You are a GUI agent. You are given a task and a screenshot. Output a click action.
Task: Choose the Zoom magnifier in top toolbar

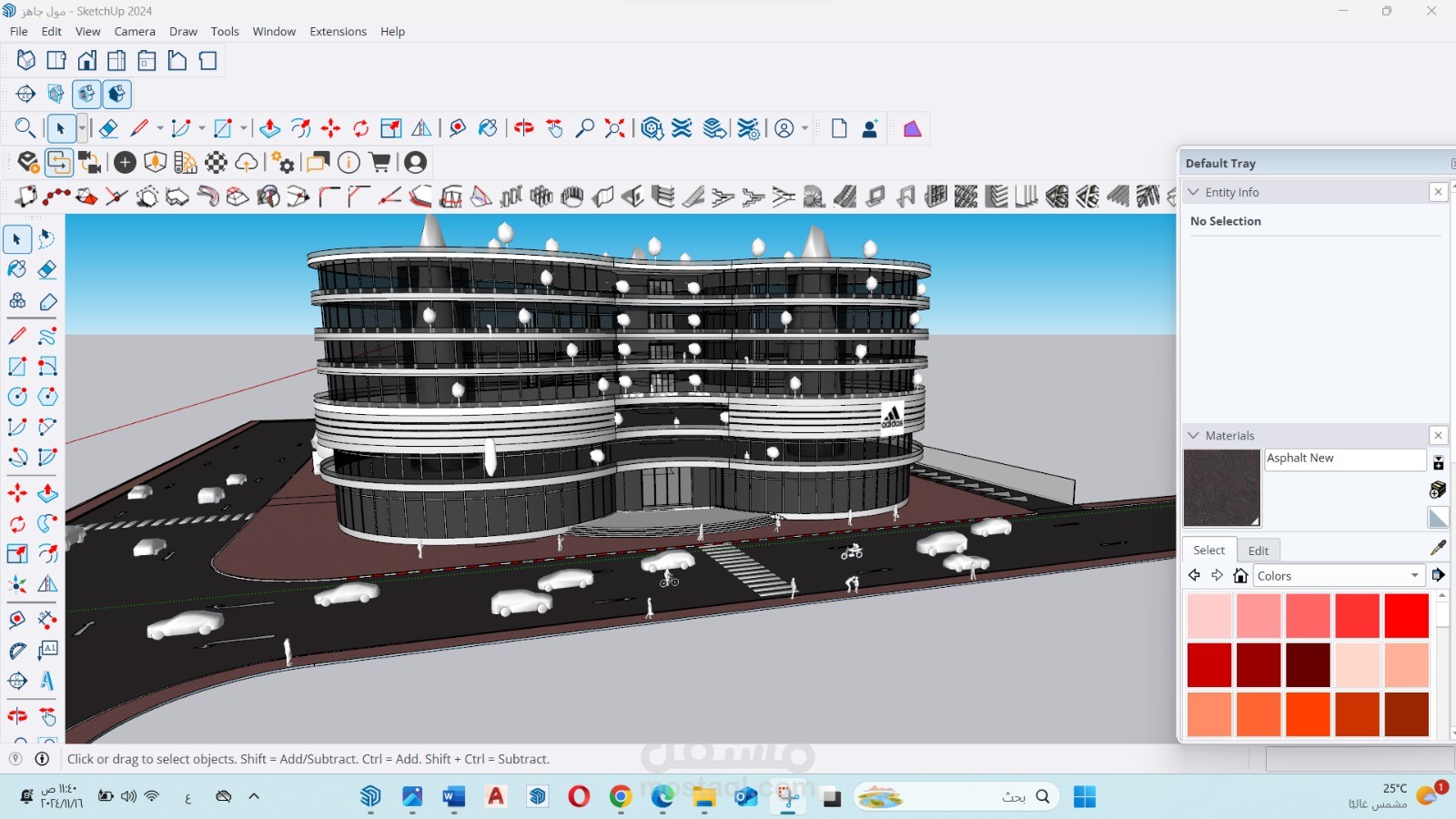pyautogui.click(x=585, y=128)
